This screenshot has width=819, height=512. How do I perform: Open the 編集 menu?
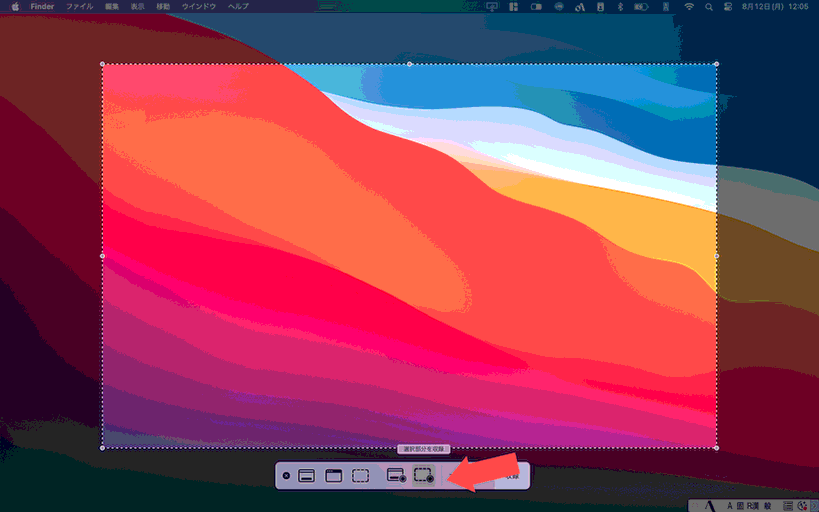[x=112, y=6]
